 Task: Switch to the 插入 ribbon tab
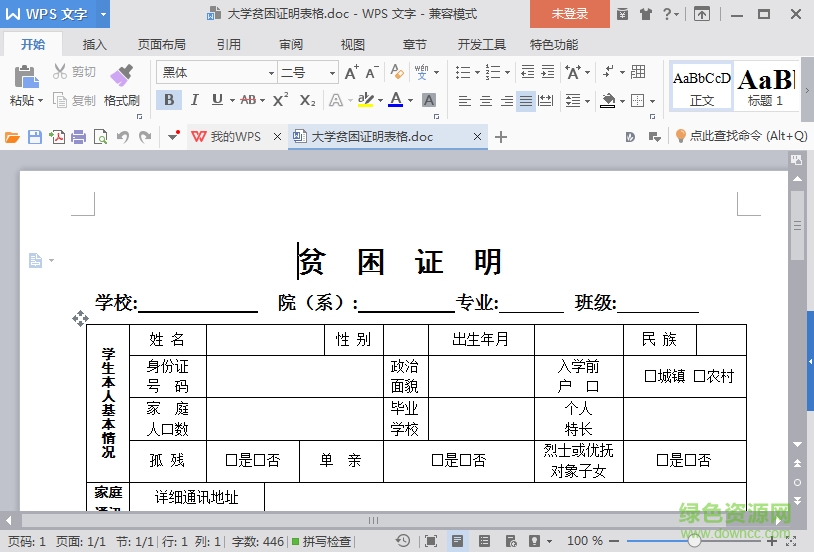[95, 45]
